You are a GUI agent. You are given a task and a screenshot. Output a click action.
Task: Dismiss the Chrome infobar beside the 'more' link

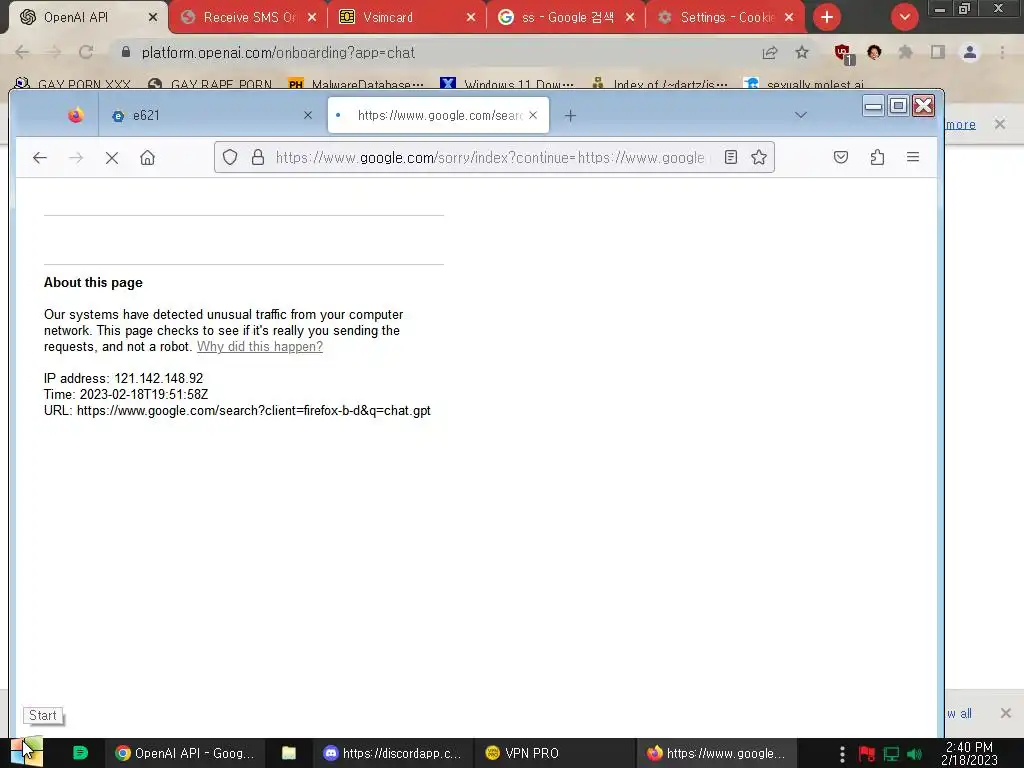(x=1000, y=123)
